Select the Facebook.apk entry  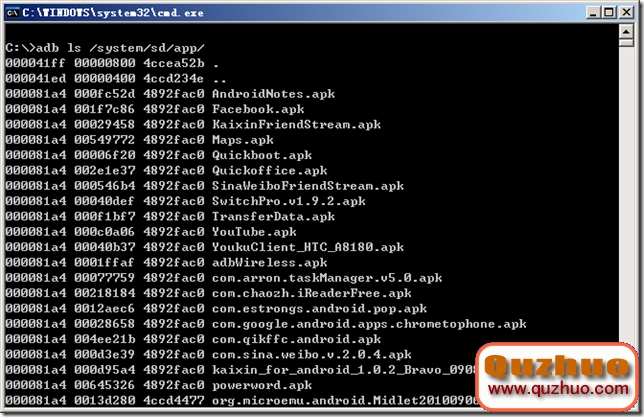[x=258, y=109]
